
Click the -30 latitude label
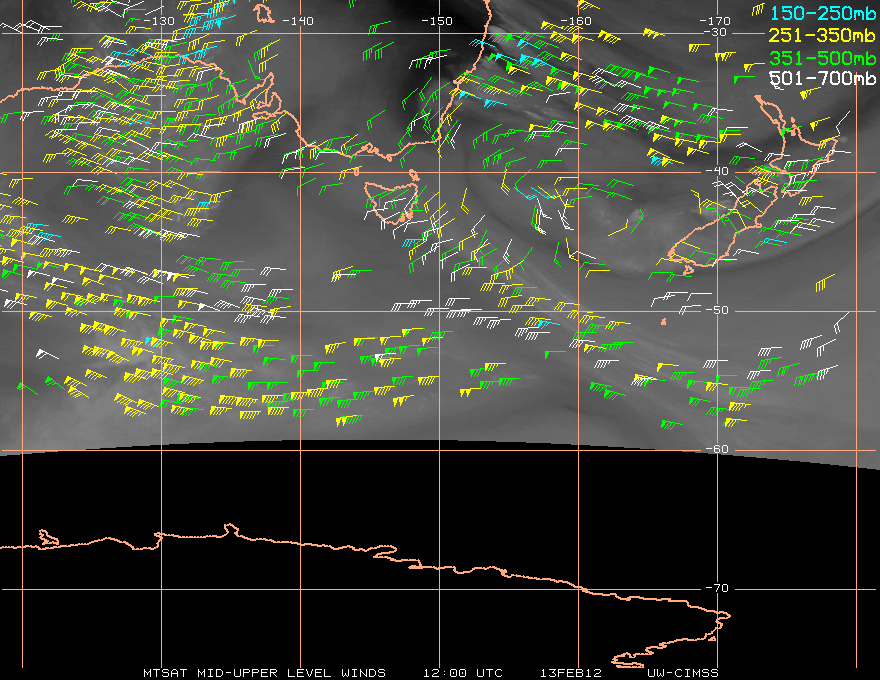715,33
